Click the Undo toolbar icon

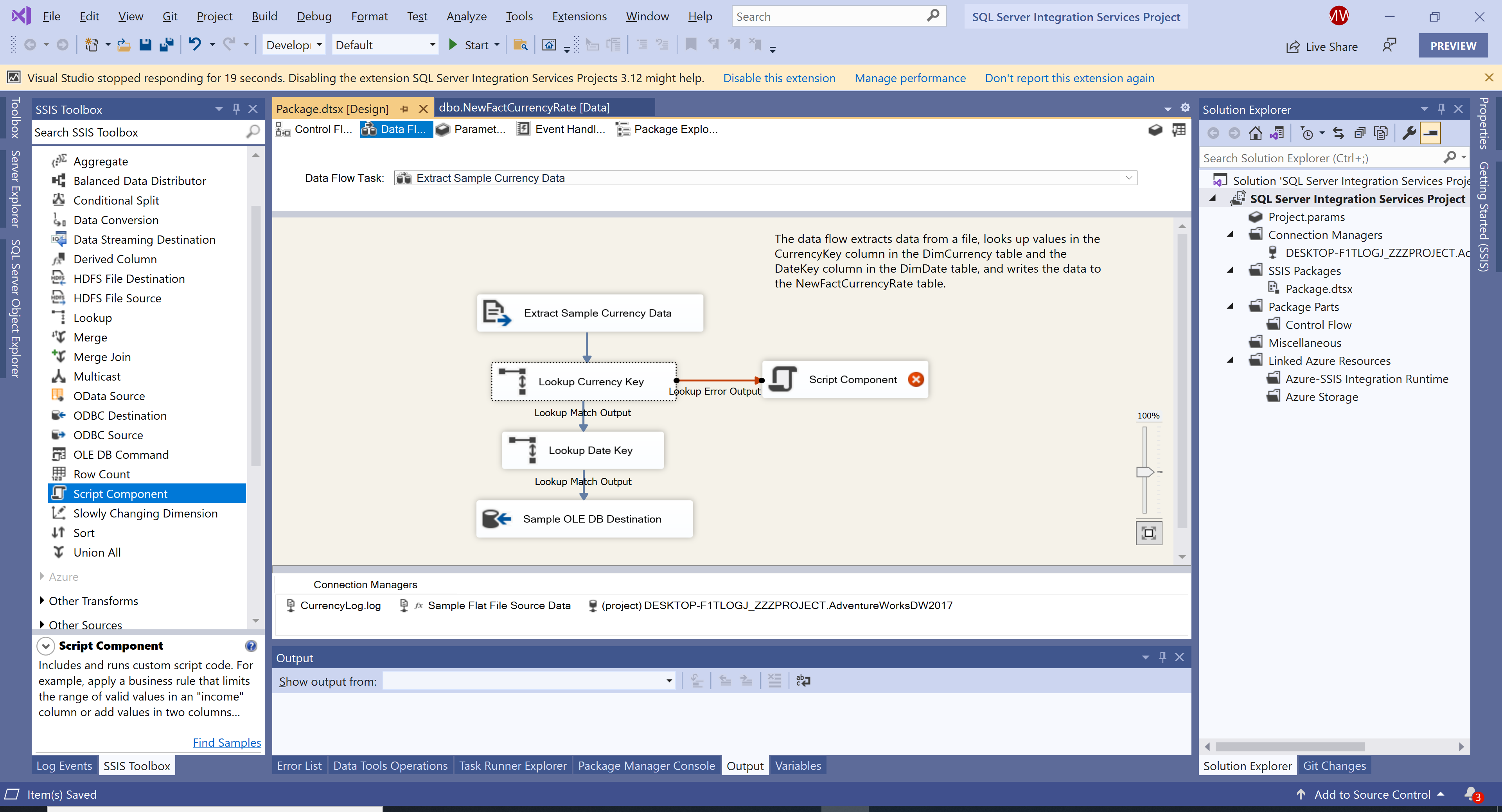point(195,45)
